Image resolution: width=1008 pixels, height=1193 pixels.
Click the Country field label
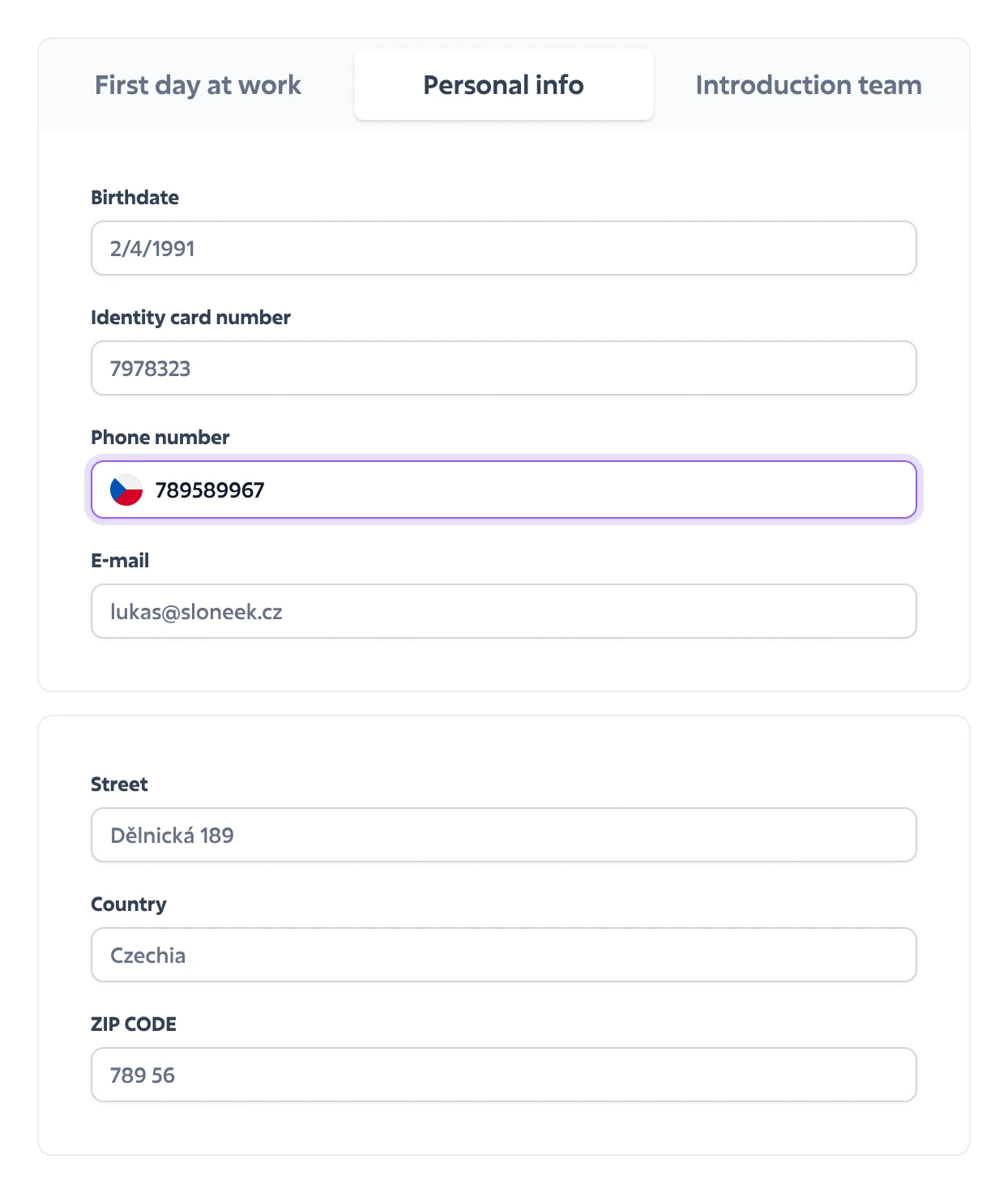click(x=128, y=904)
